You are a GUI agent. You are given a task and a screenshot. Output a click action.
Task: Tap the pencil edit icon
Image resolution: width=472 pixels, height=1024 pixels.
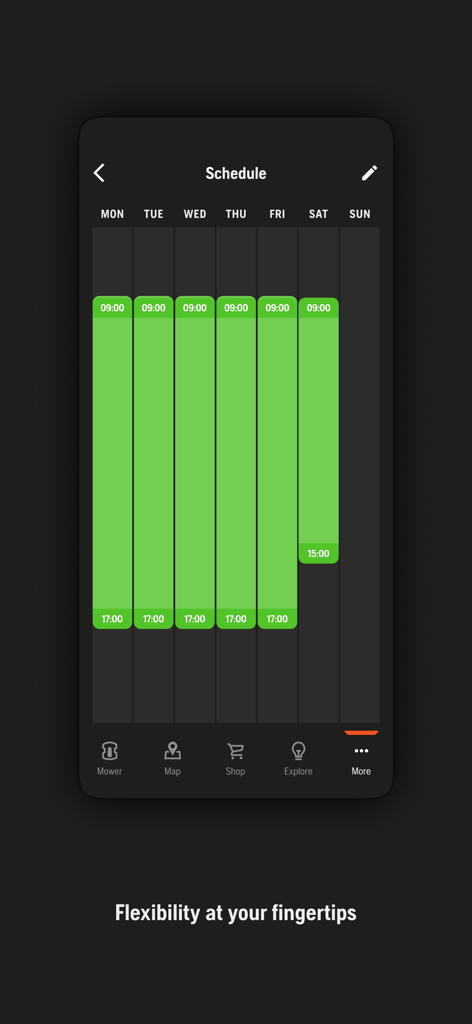click(370, 173)
